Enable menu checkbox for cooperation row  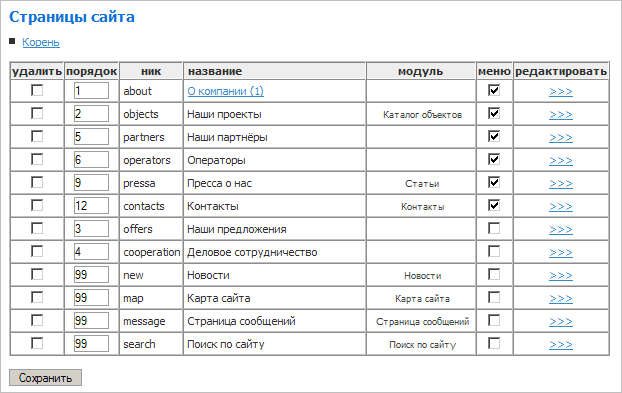coord(494,251)
